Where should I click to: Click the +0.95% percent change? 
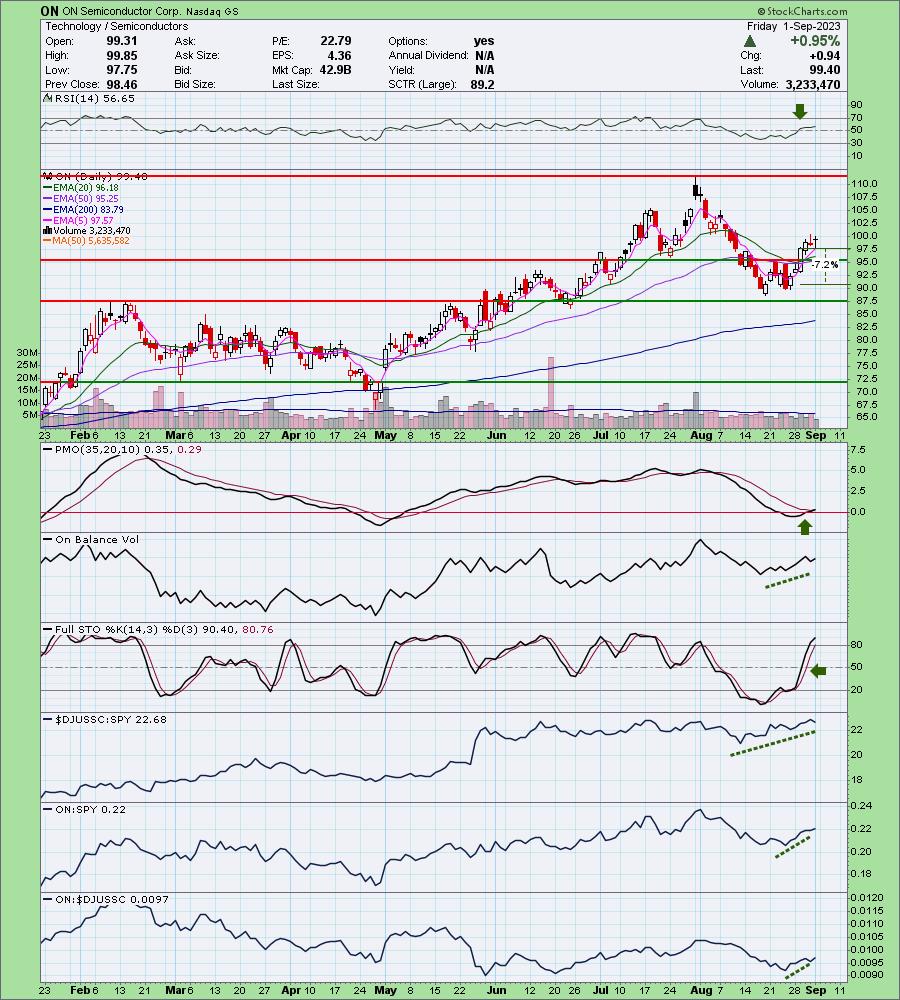click(815, 41)
